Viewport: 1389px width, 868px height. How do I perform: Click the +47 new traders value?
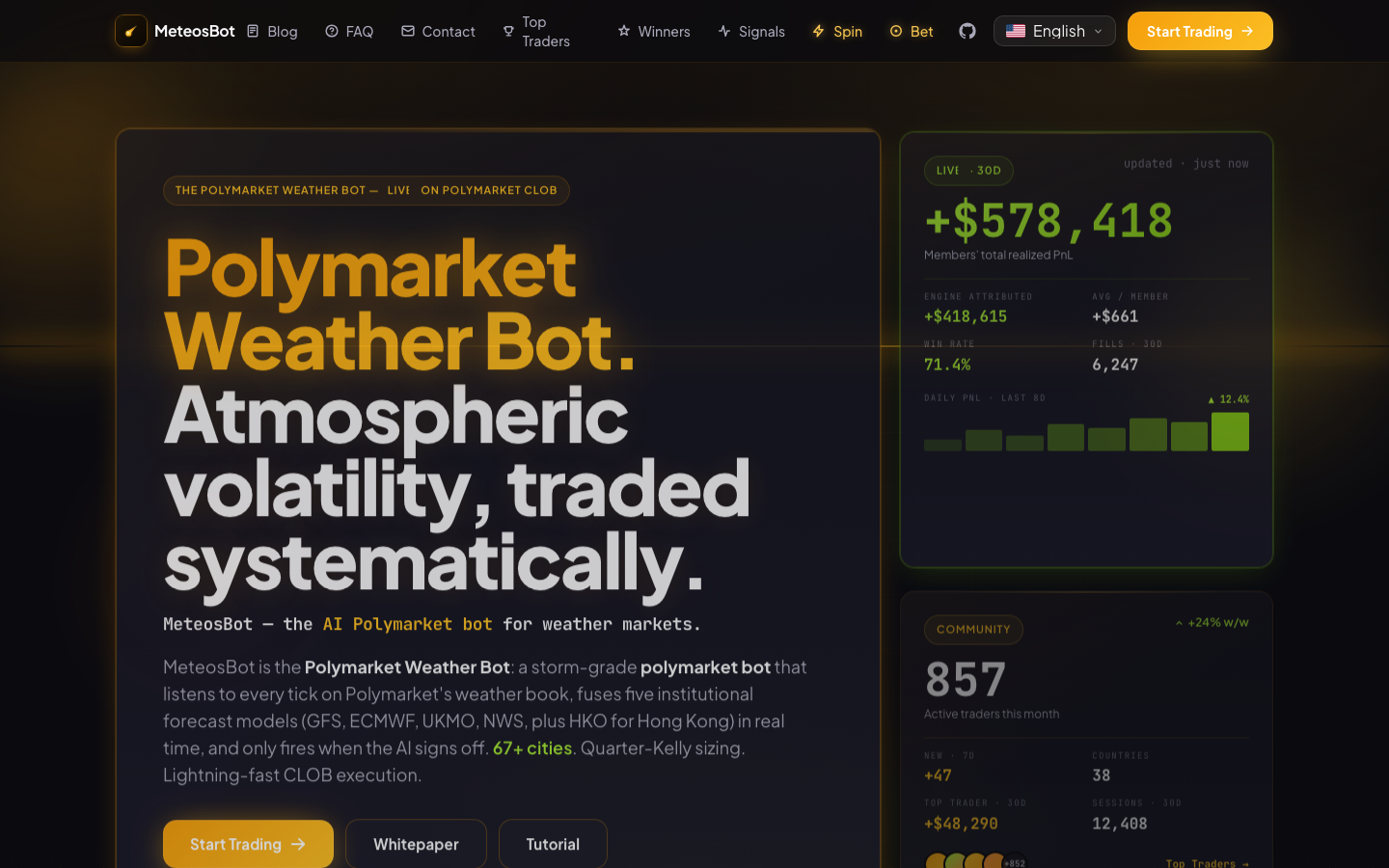938,775
